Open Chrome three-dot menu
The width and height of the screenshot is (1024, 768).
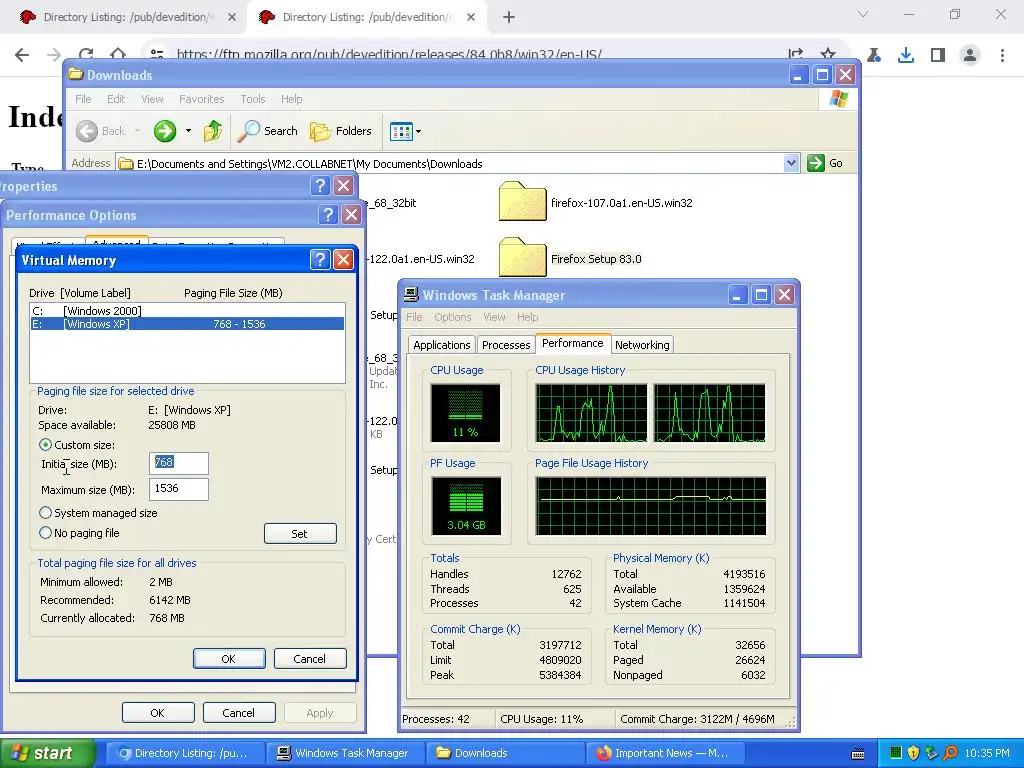(x=1002, y=55)
